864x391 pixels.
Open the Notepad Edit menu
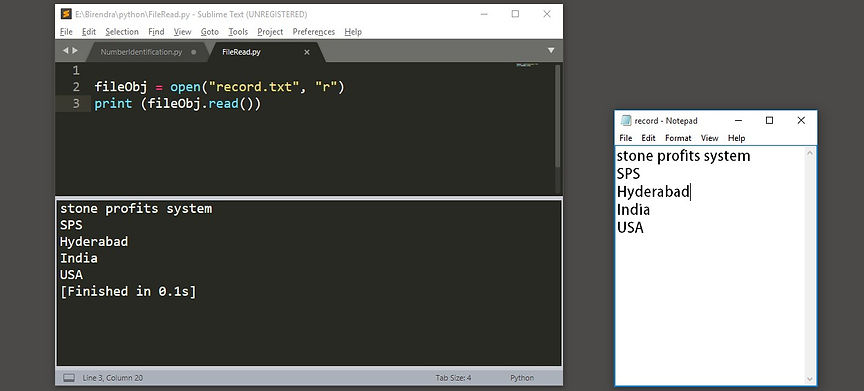pos(648,138)
